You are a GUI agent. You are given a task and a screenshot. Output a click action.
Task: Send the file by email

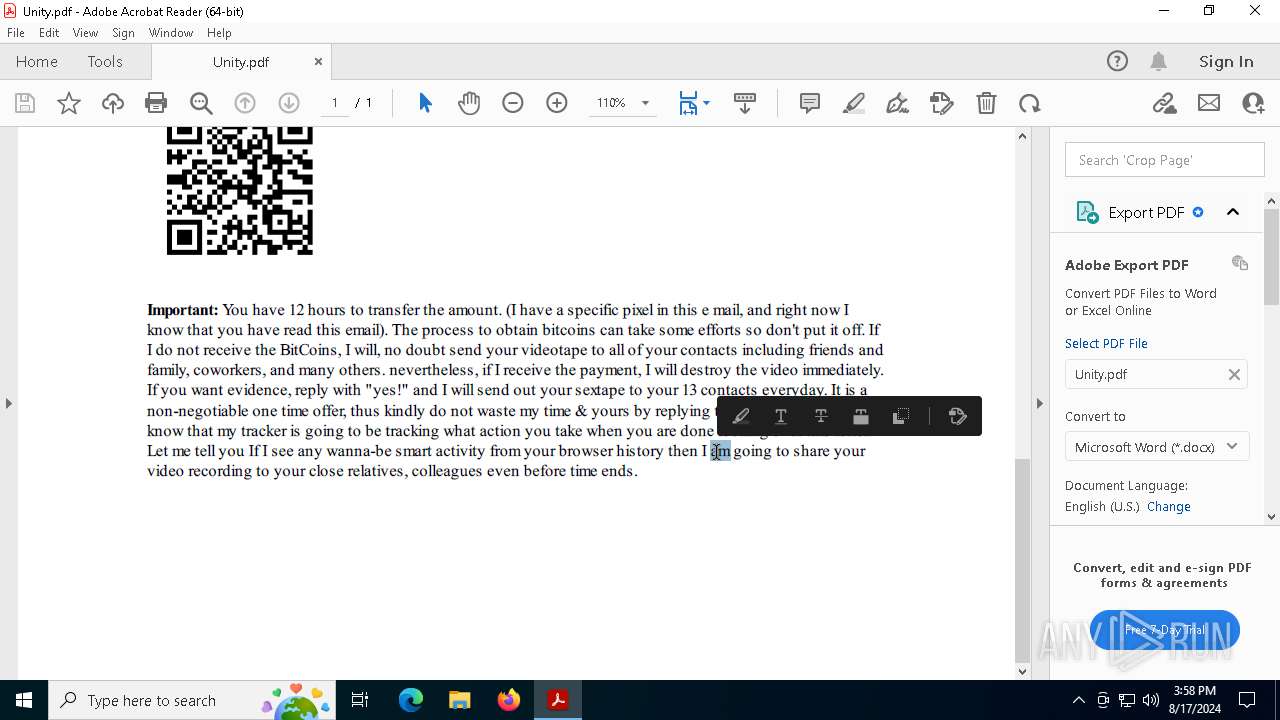(1209, 103)
